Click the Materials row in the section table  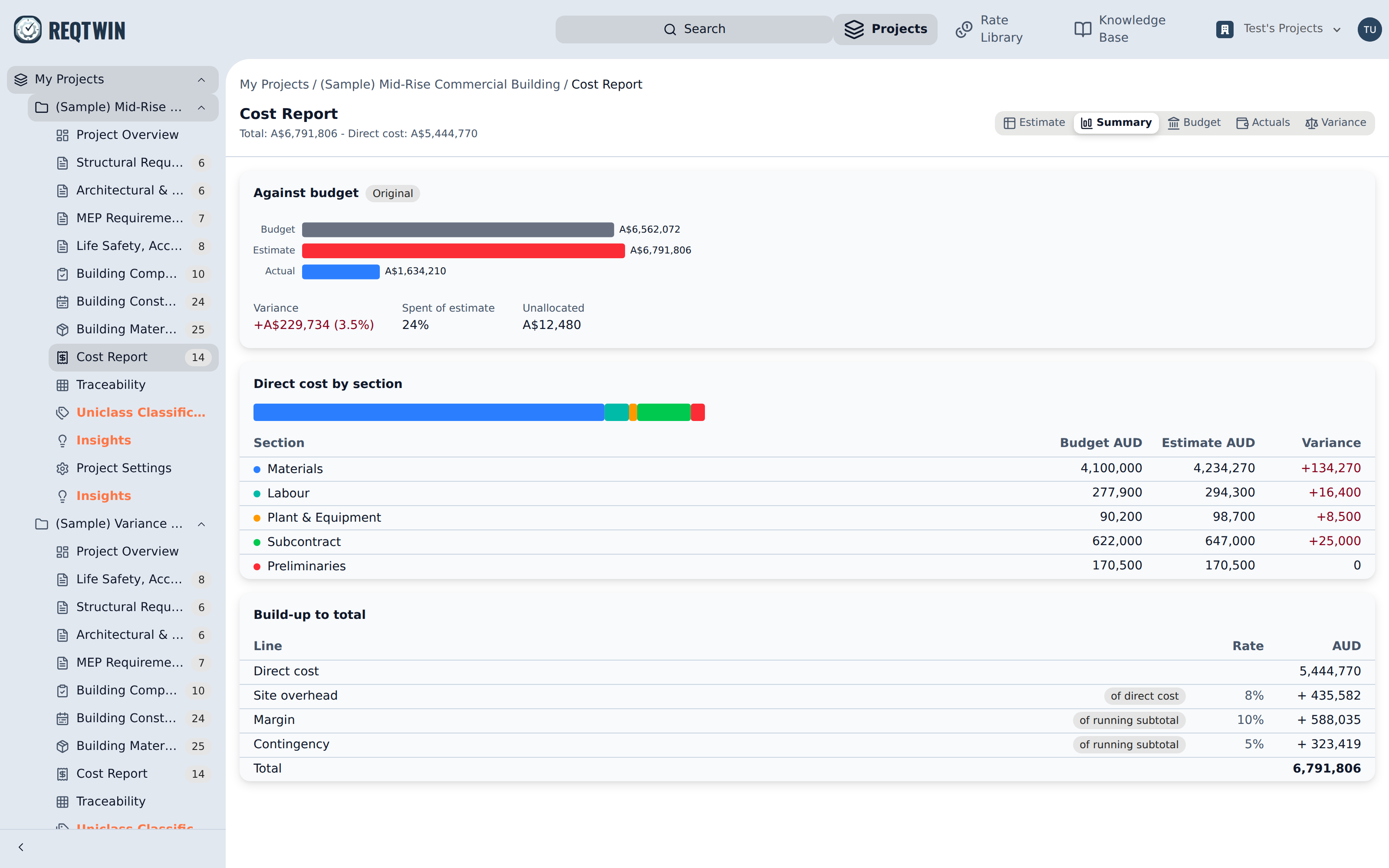[x=807, y=469]
